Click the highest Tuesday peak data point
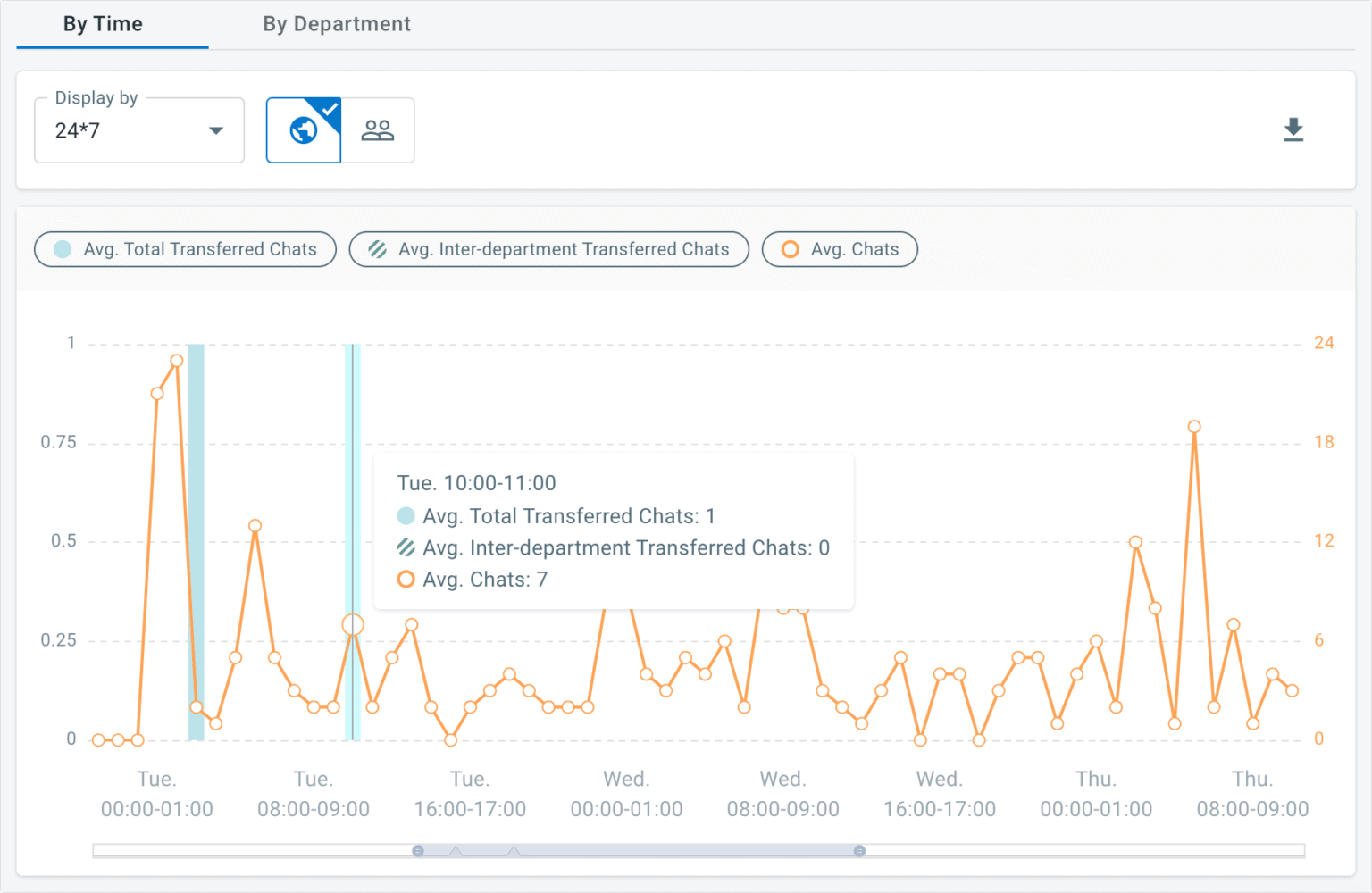This screenshot has width=1372, height=893. point(177,361)
